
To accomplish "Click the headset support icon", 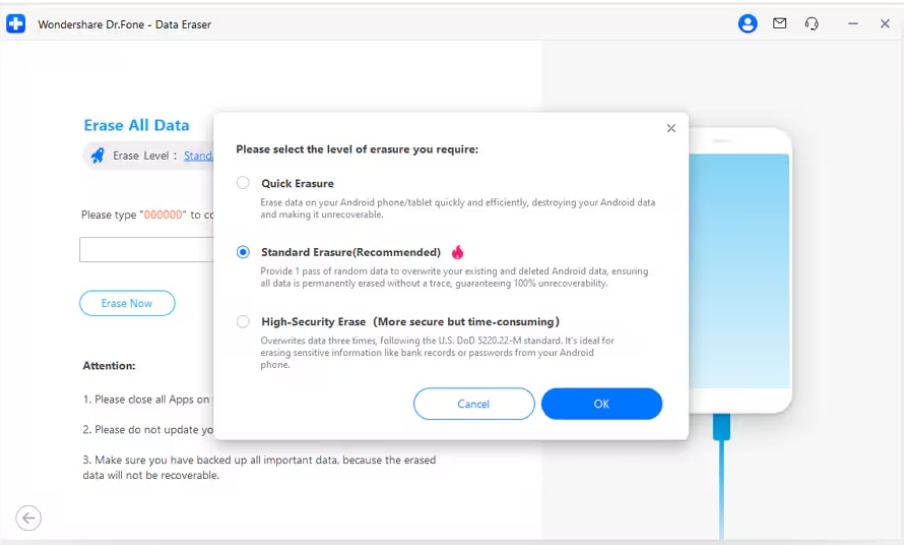I will (x=812, y=24).
